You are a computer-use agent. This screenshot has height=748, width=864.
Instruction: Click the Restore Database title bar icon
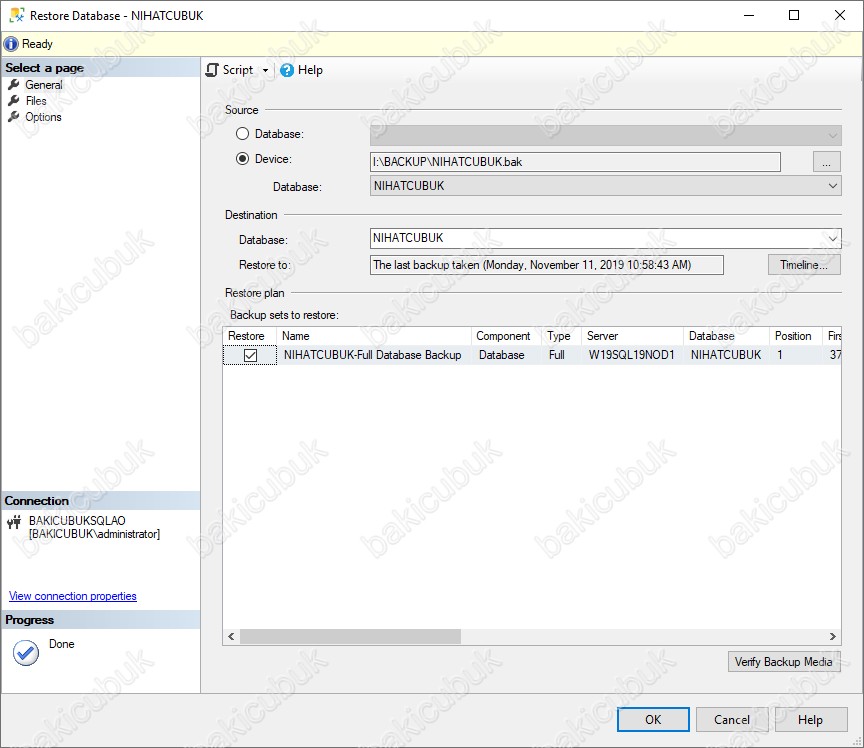(x=17, y=15)
